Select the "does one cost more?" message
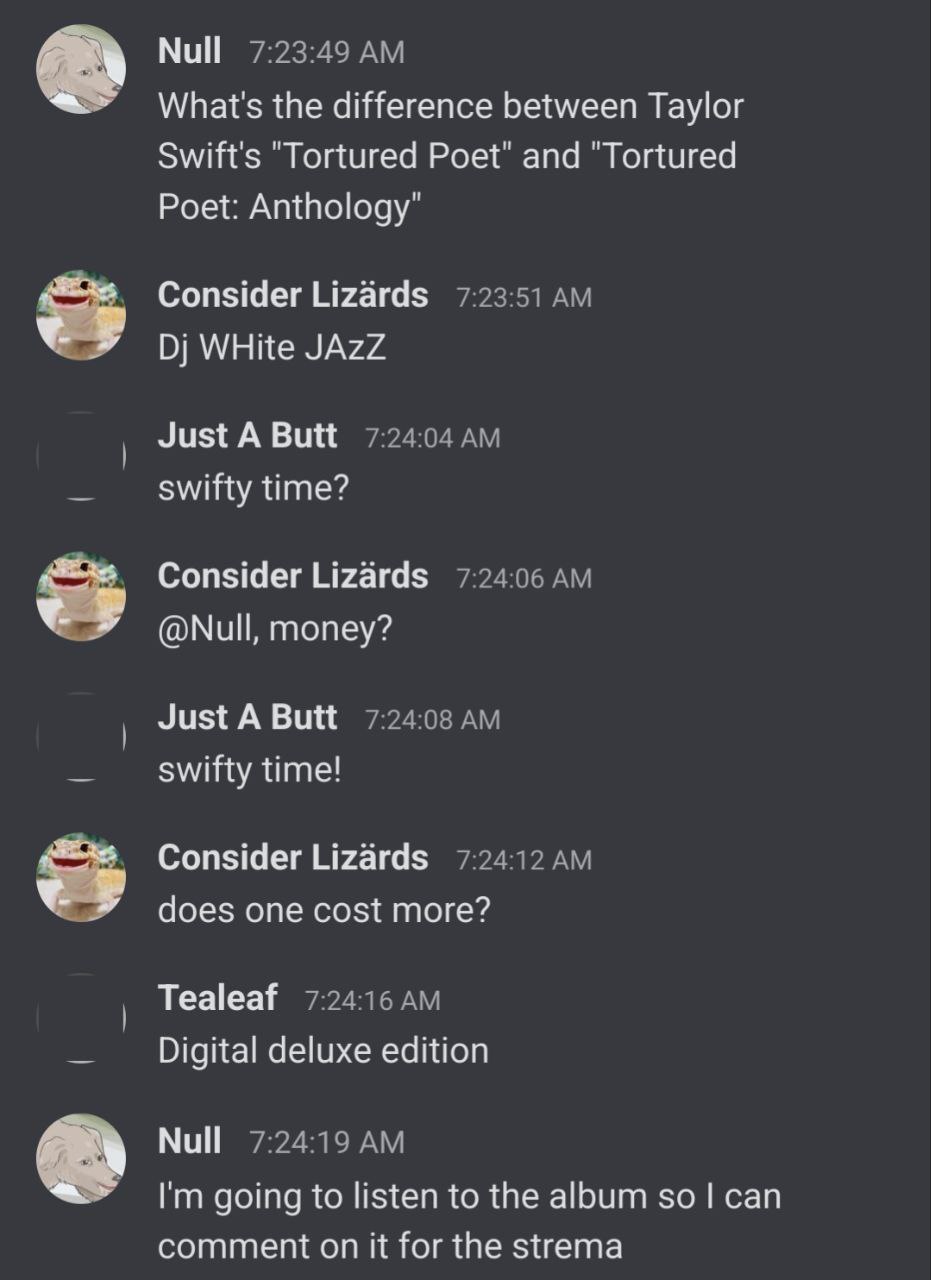The image size is (931, 1280). tap(324, 911)
